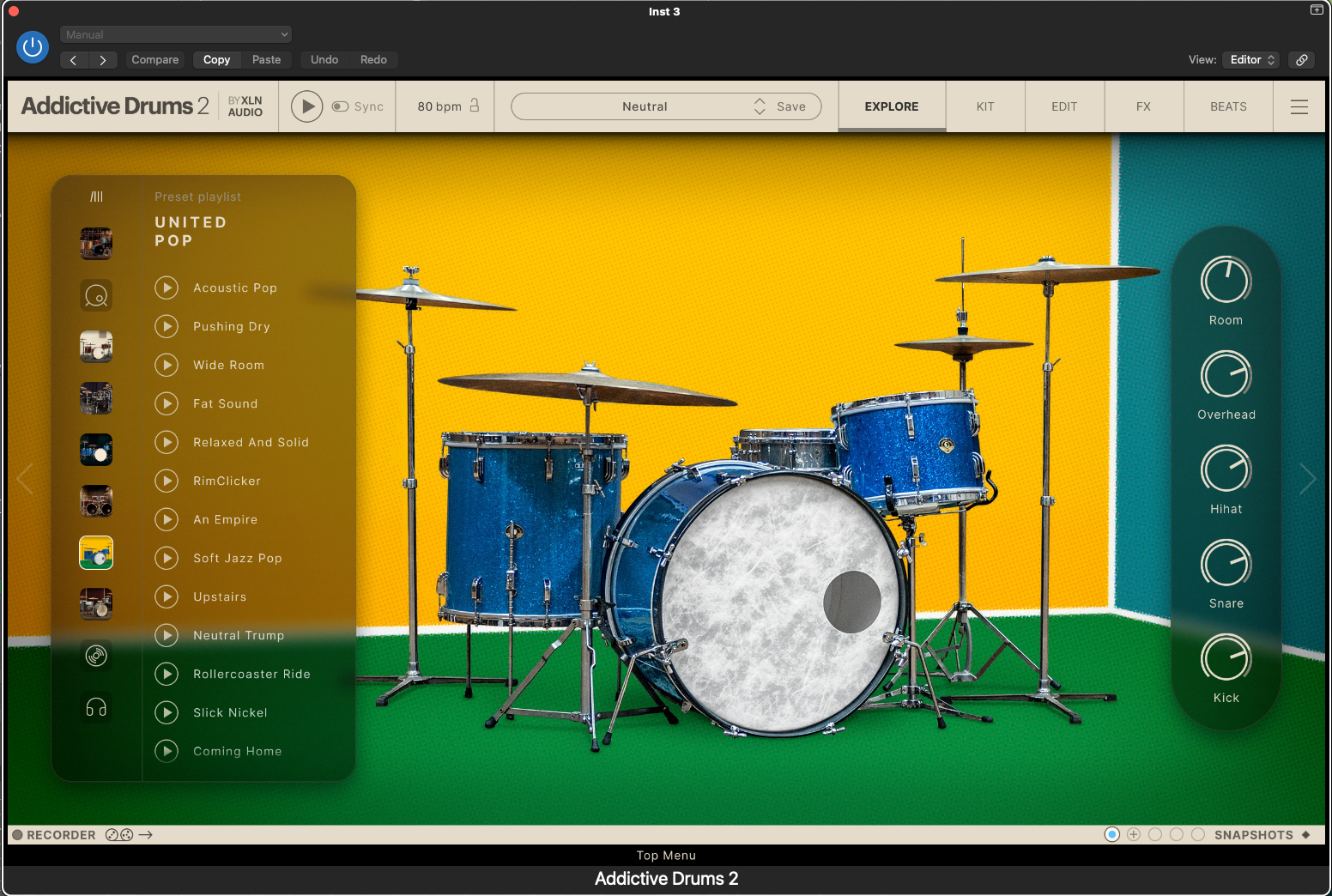Image resolution: width=1332 pixels, height=896 pixels.
Task: Play the Soft Jazz Pop preset
Action: tap(166, 558)
